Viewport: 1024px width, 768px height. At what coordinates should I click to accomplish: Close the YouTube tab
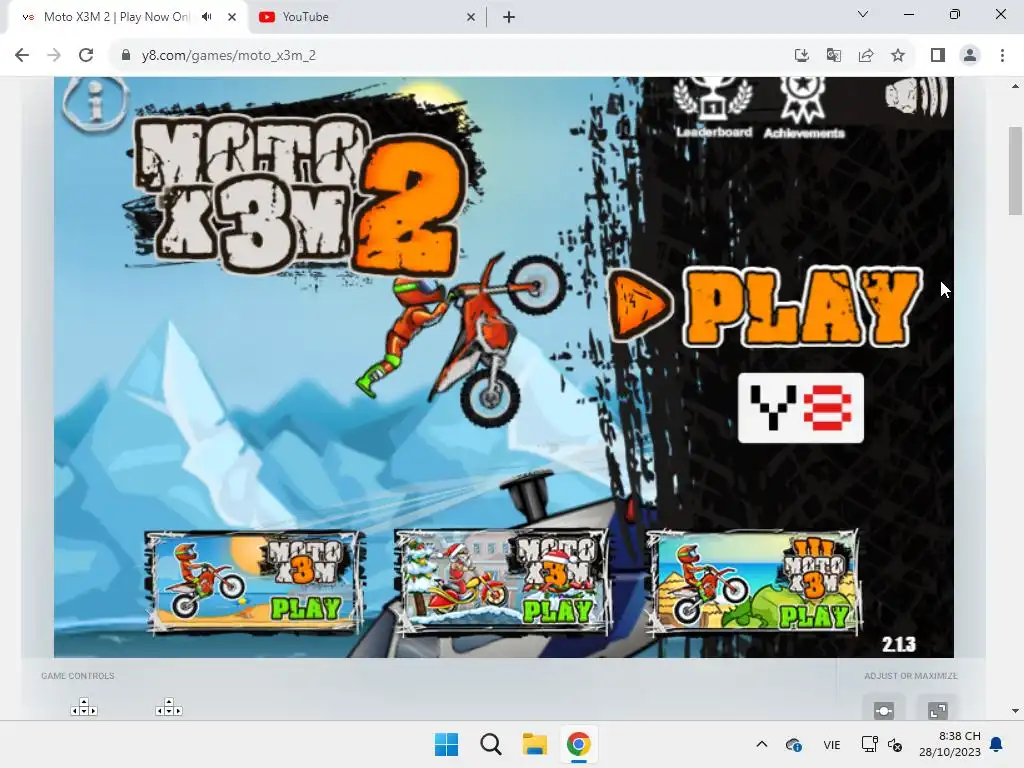point(471,18)
